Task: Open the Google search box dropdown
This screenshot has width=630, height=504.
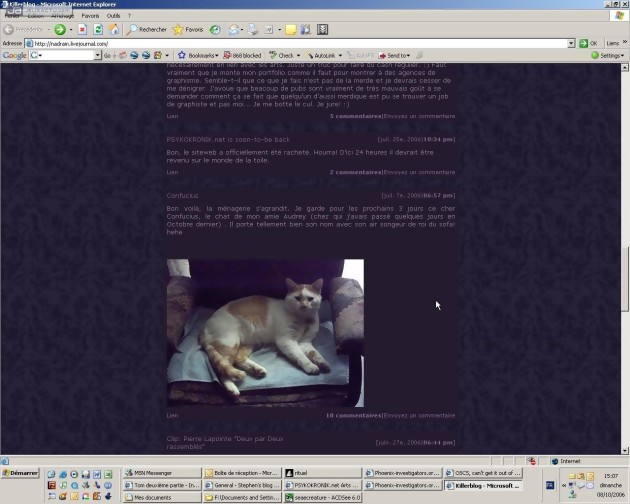Action: pos(97,55)
